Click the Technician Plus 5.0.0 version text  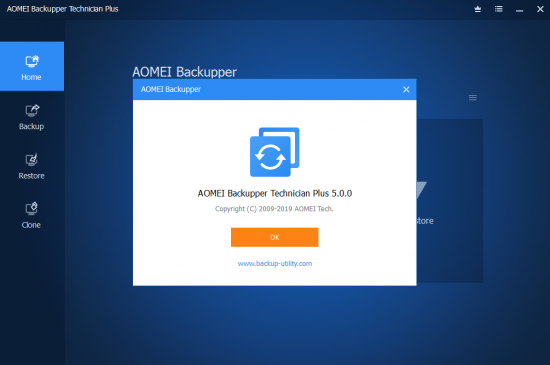275,193
